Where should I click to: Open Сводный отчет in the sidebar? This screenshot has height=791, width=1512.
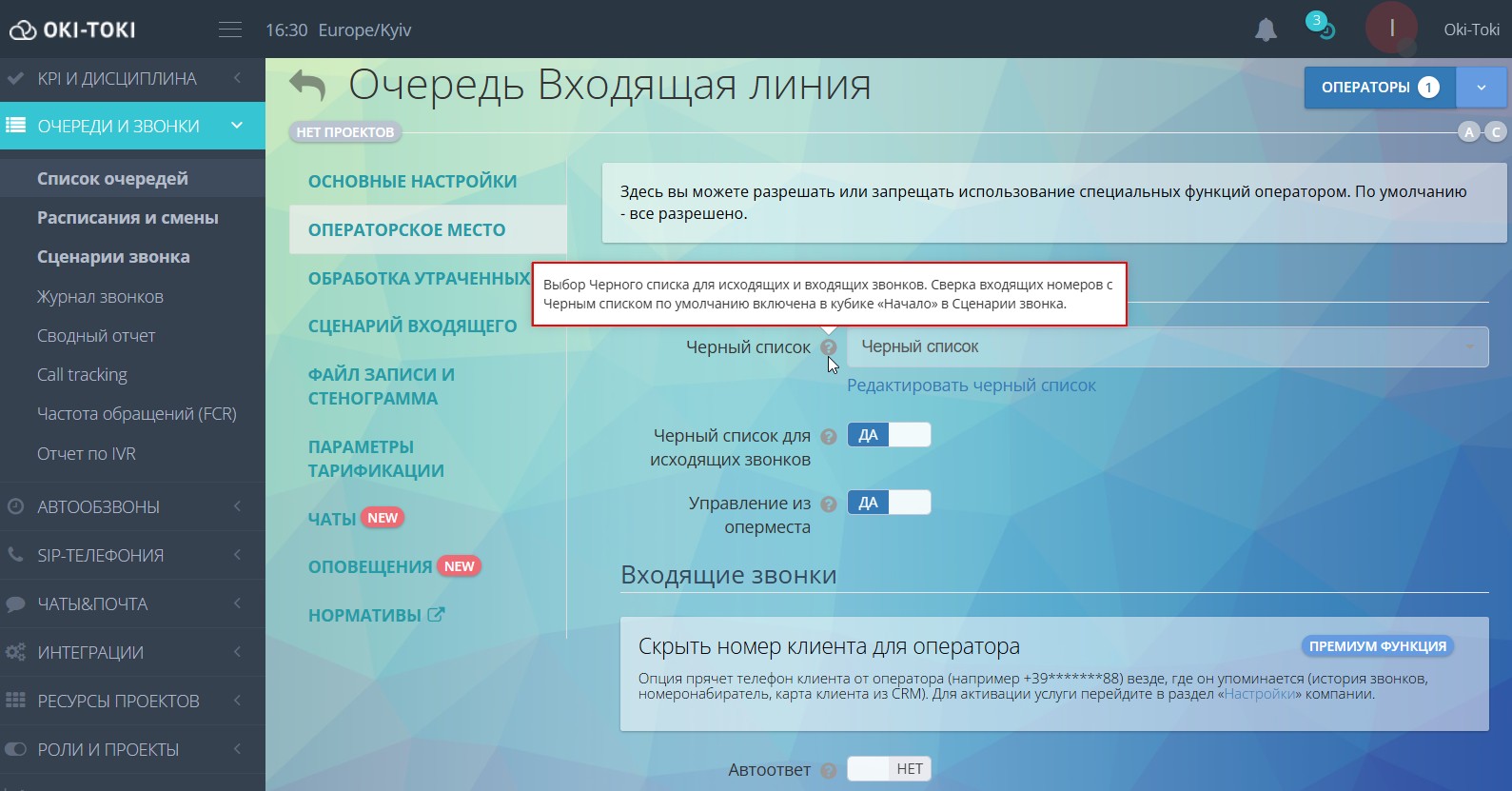coord(96,335)
